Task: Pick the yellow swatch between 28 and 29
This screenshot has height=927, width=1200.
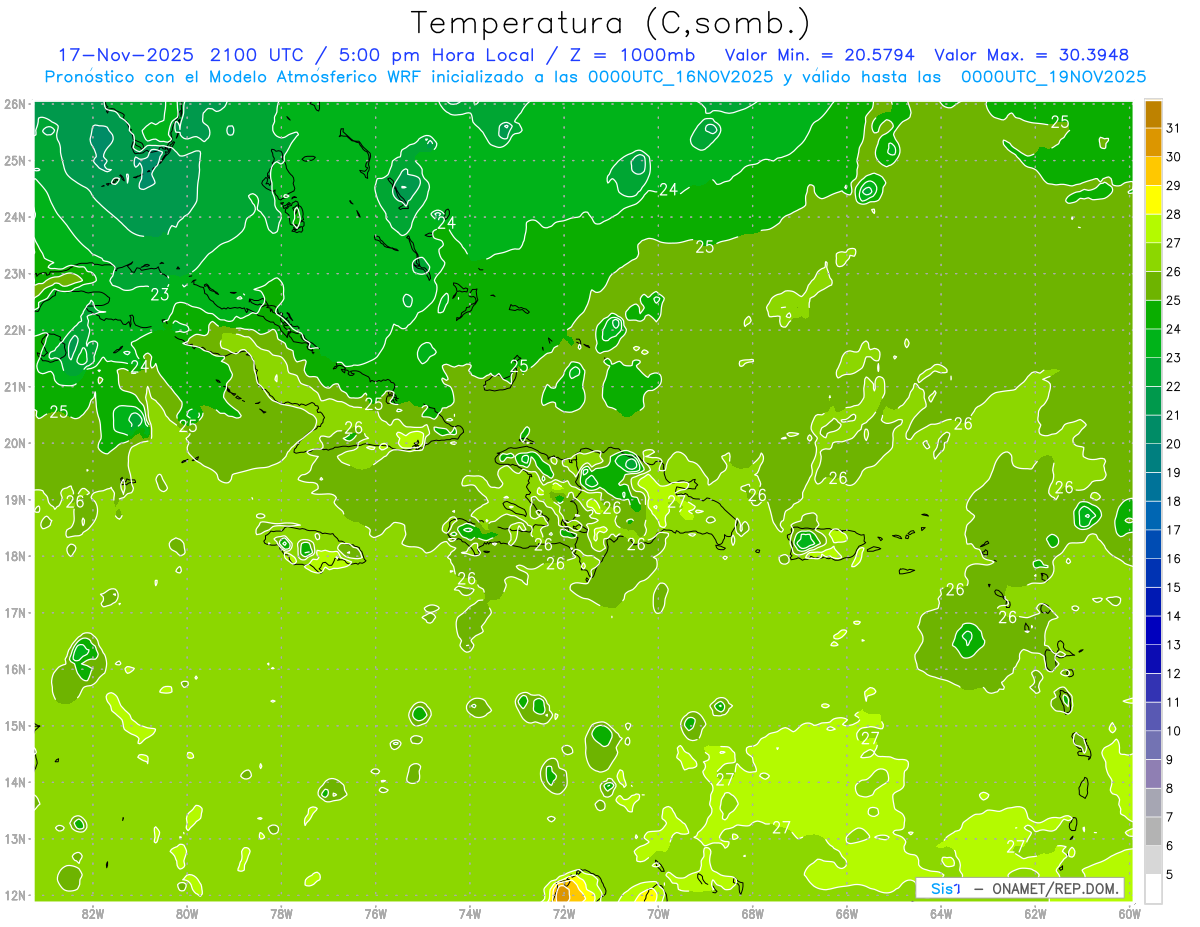Action: coord(1153,200)
